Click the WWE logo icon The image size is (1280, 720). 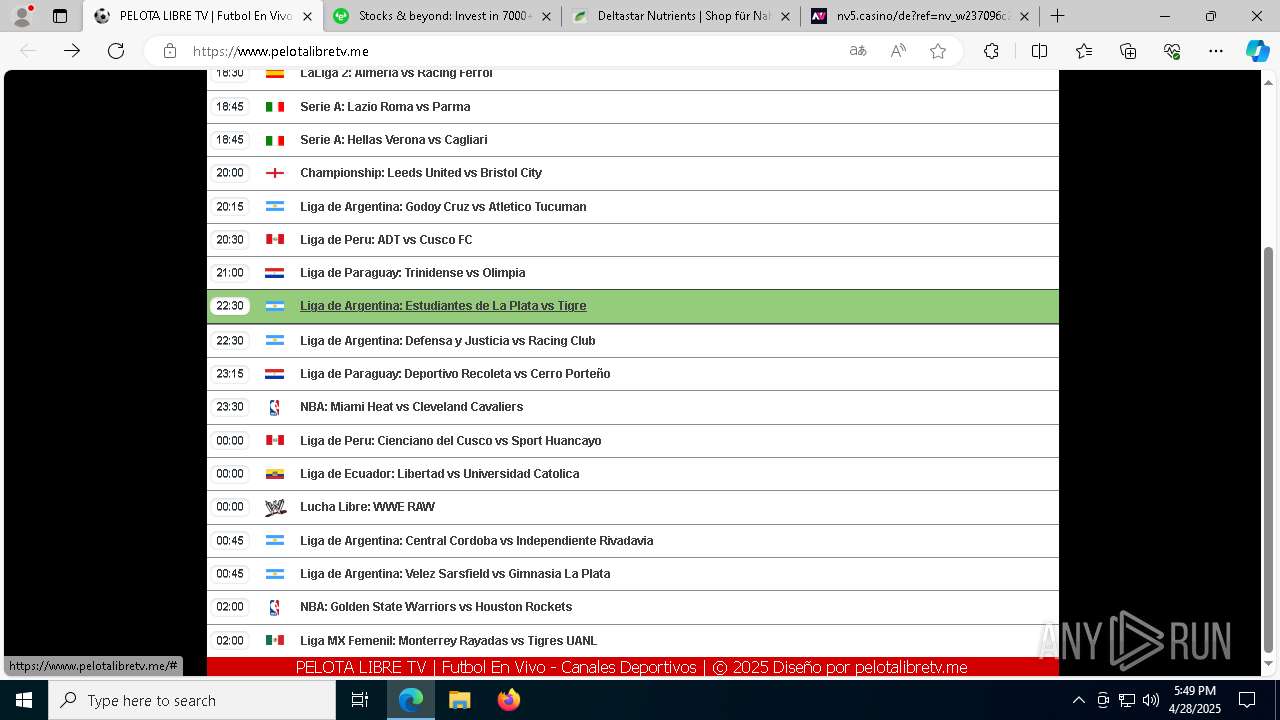[275, 507]
